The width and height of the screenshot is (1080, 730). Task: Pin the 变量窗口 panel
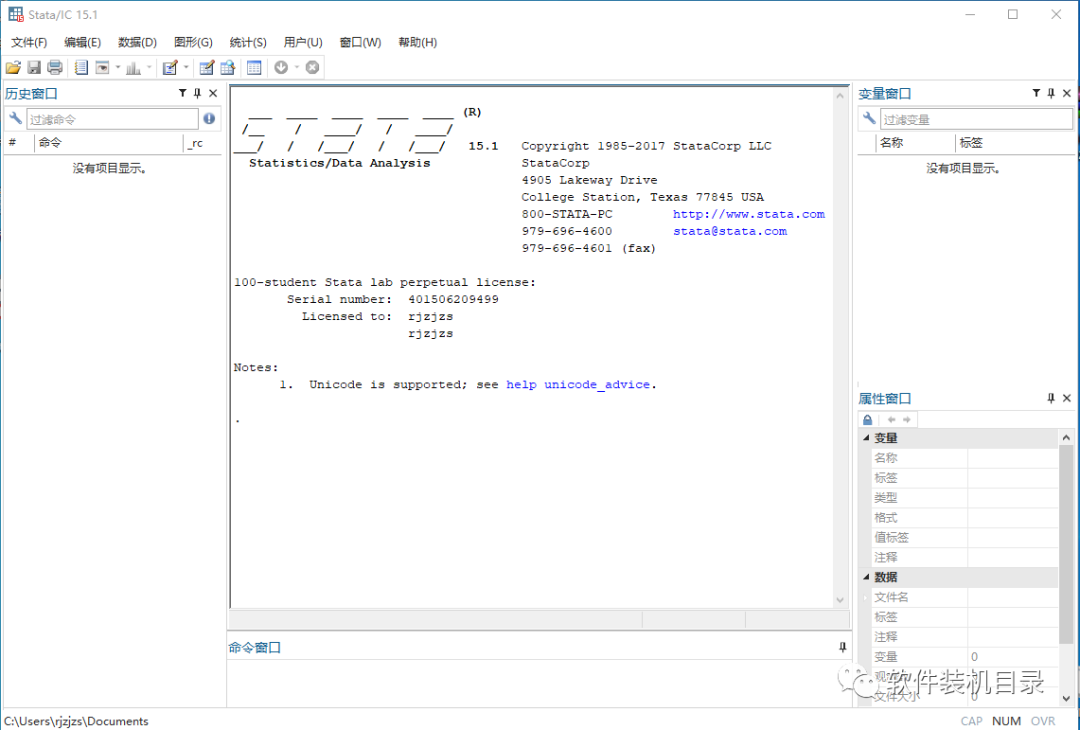click(1051, 93)
